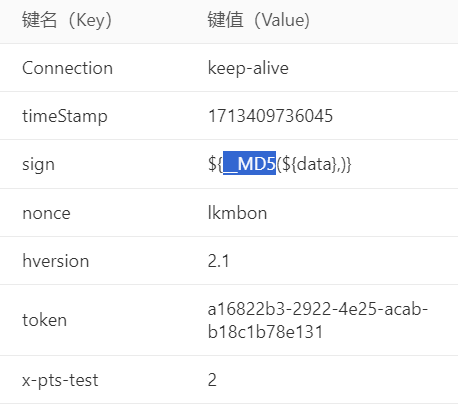458x413 pixels.
Task: Edit the 1713409736045 timestamp value
Action: 270,116
